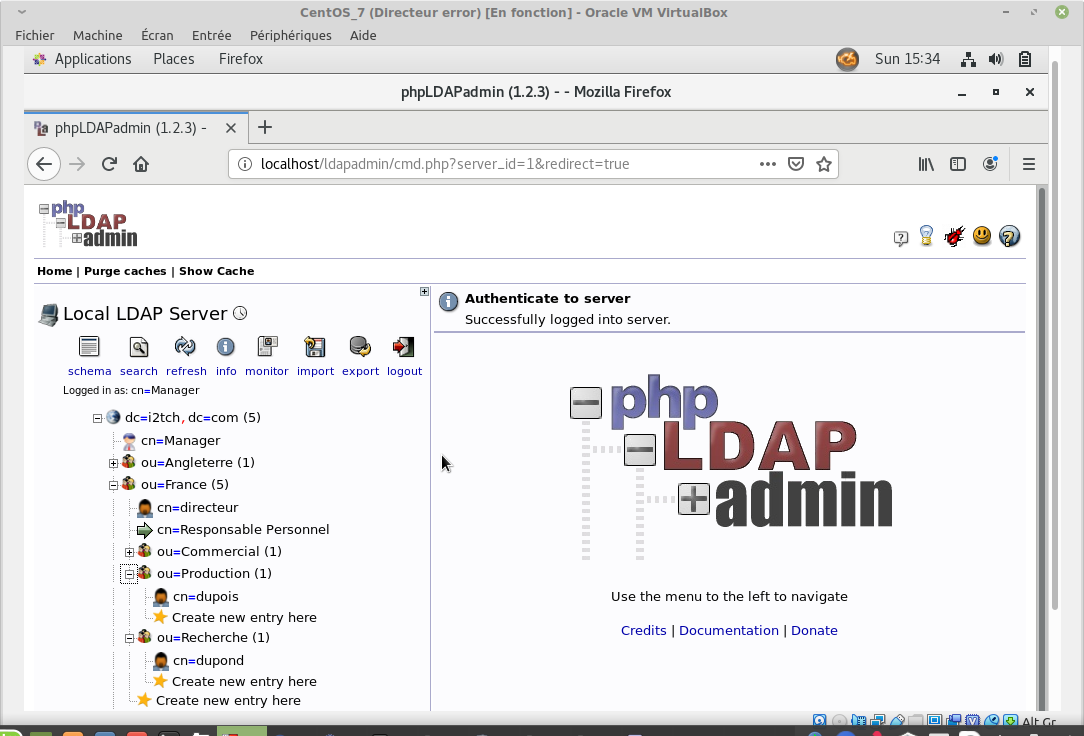Click the import icon

315,347
